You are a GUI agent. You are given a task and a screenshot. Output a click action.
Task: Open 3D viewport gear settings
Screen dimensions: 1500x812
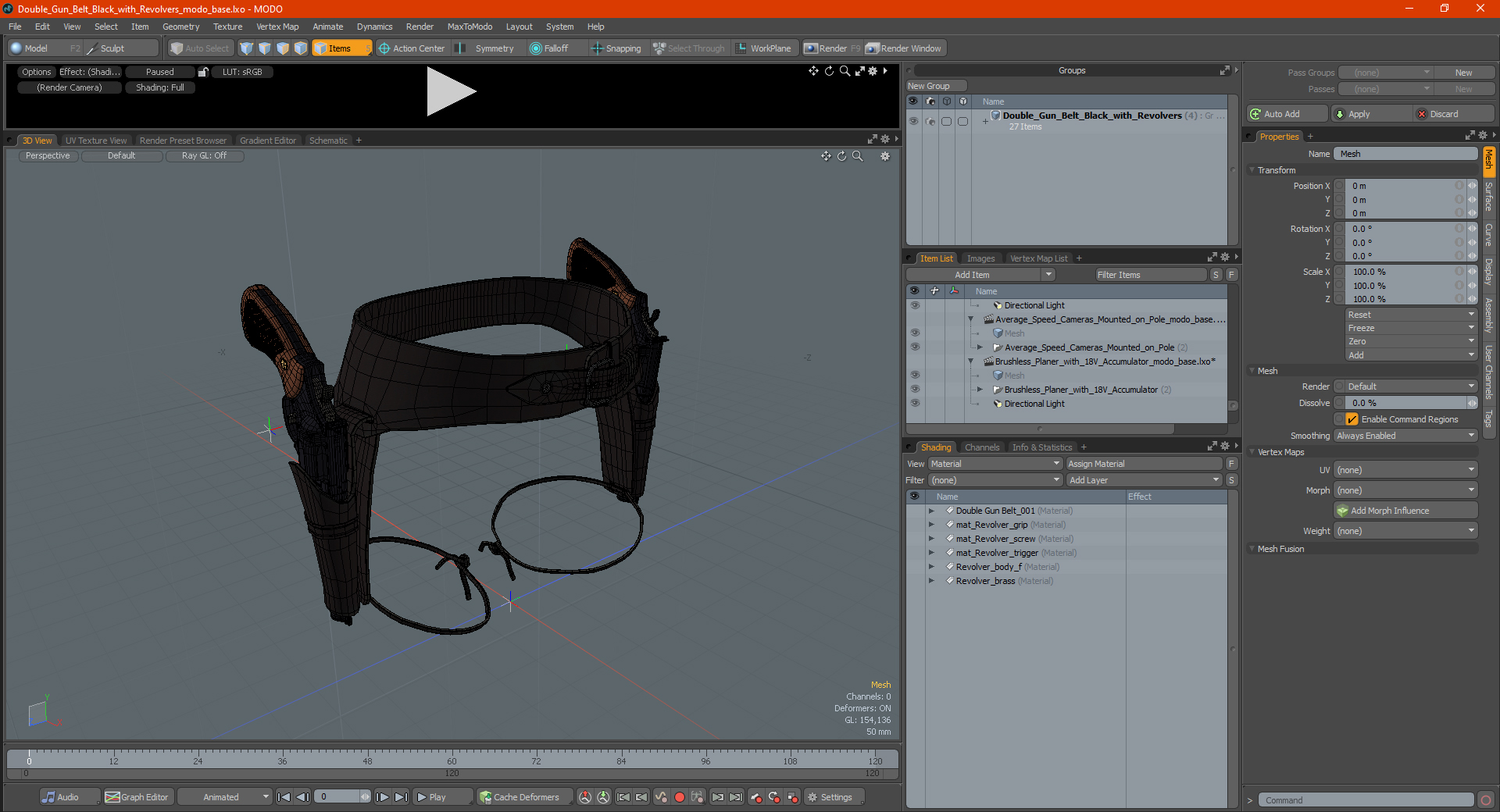(885, 156)
